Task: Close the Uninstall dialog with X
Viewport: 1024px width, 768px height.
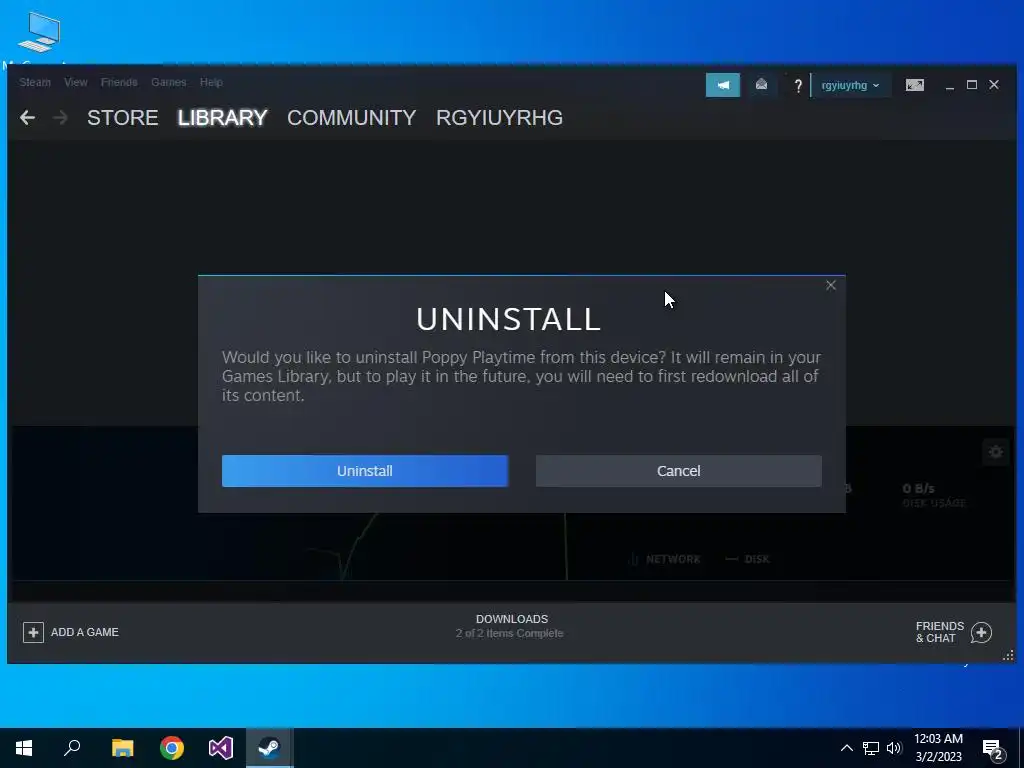Action: 831,285
